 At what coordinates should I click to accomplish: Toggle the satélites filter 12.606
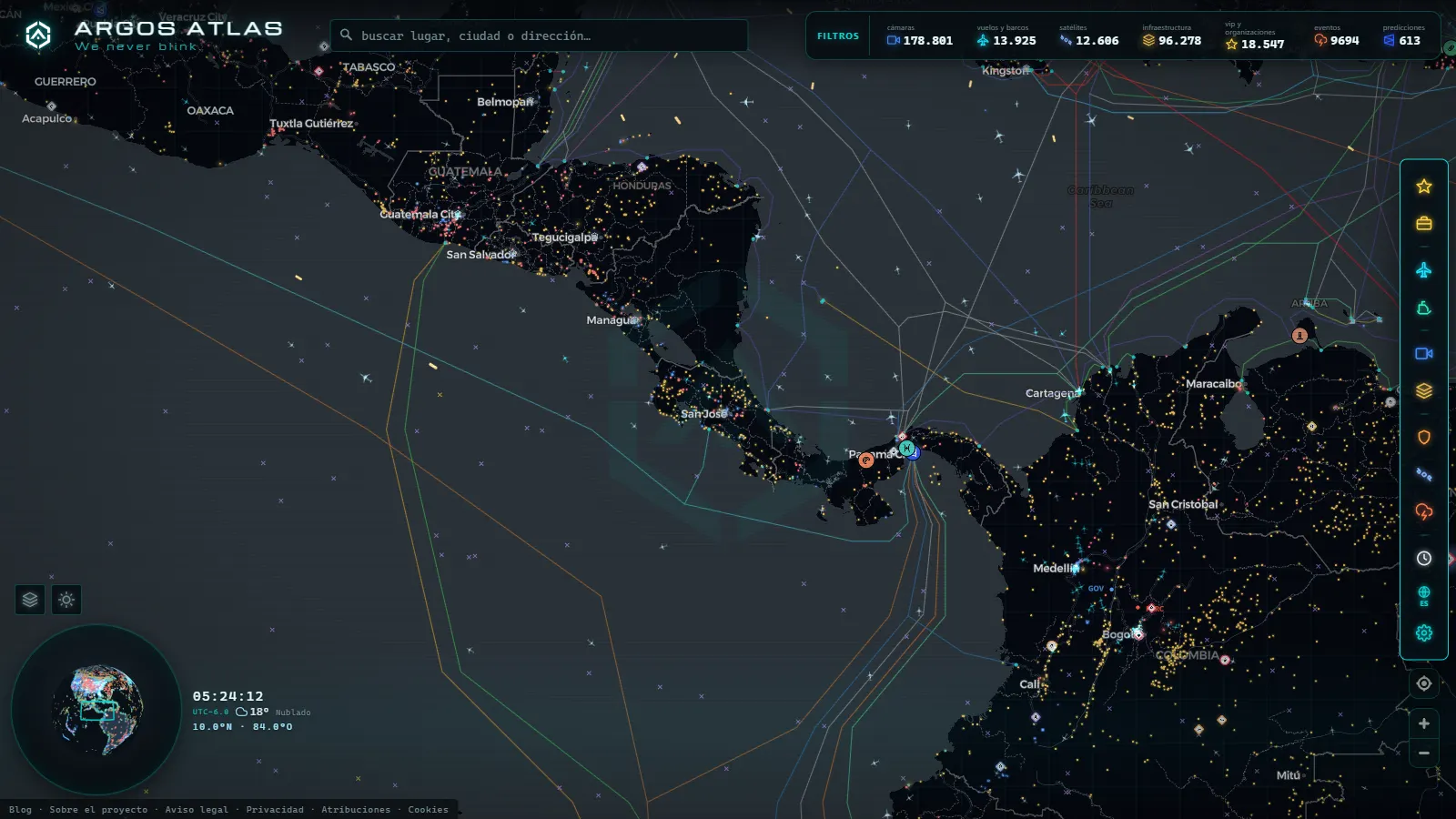click(x=1089, y=35)
